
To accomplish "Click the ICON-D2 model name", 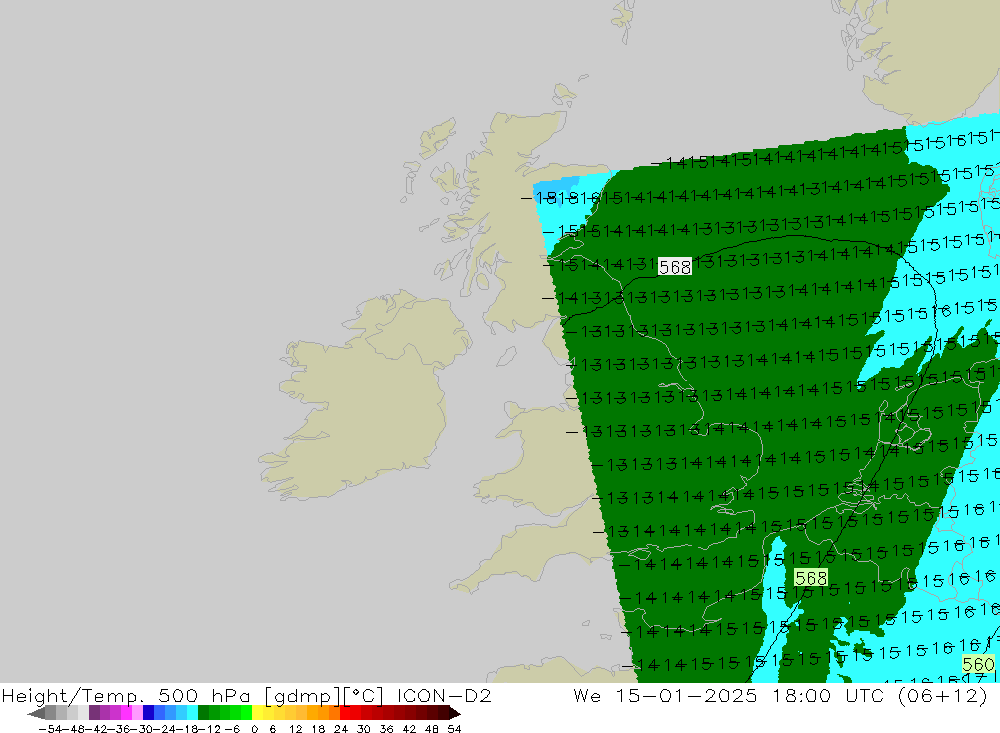I will point(444,695).
